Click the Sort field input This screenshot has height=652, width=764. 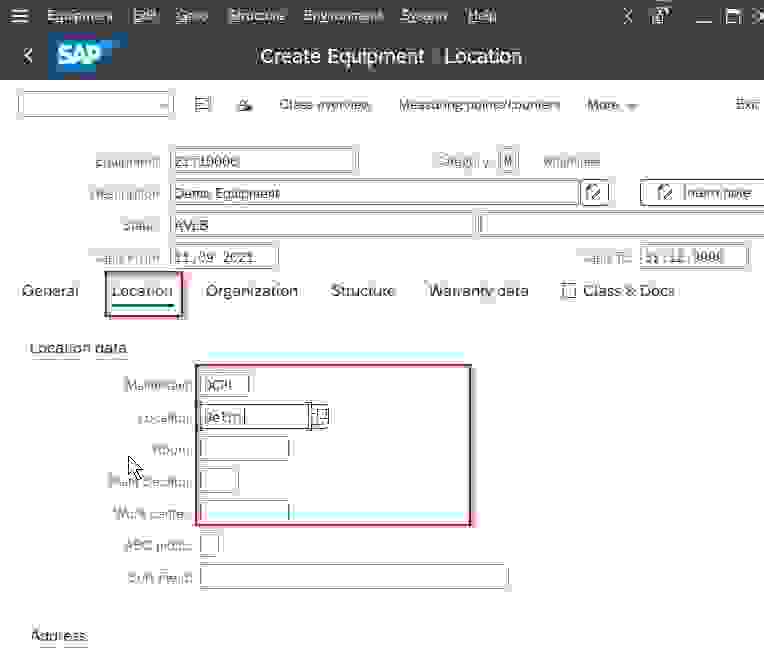tap(355, 576)
